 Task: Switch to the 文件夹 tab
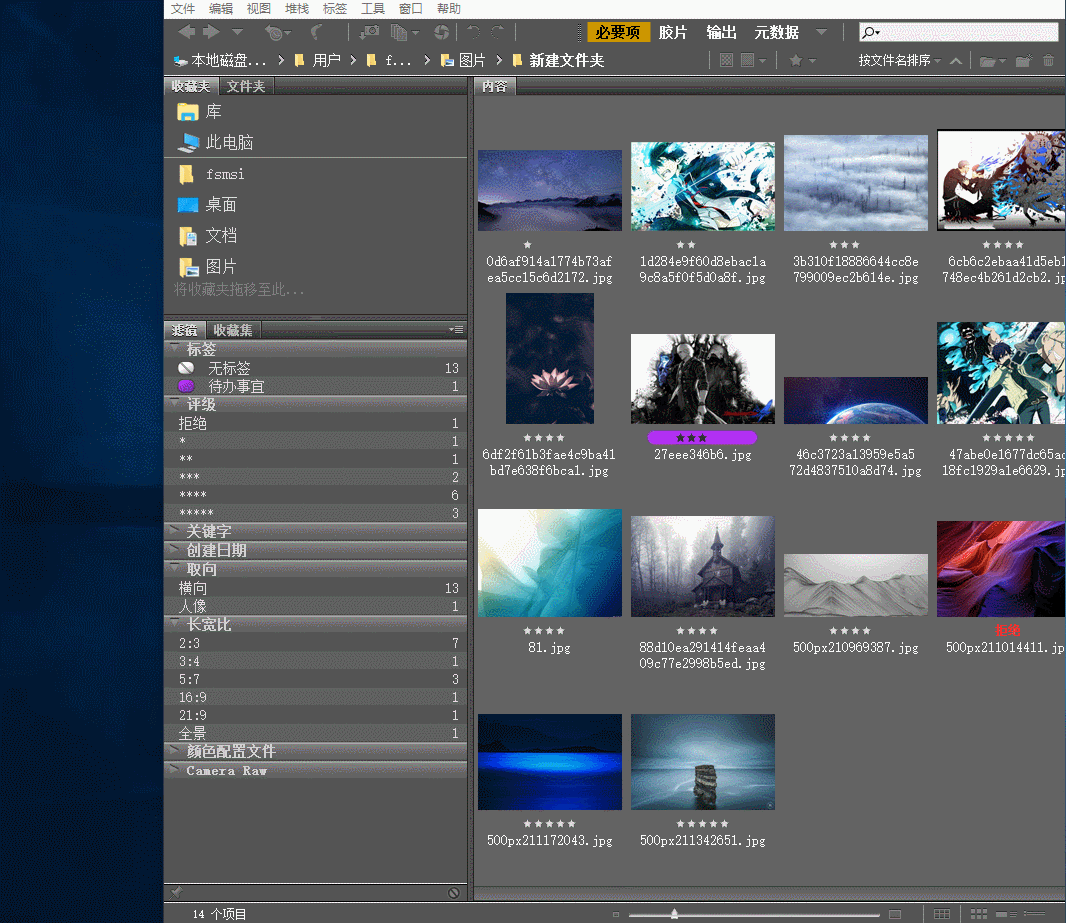(x=245, y=87)
